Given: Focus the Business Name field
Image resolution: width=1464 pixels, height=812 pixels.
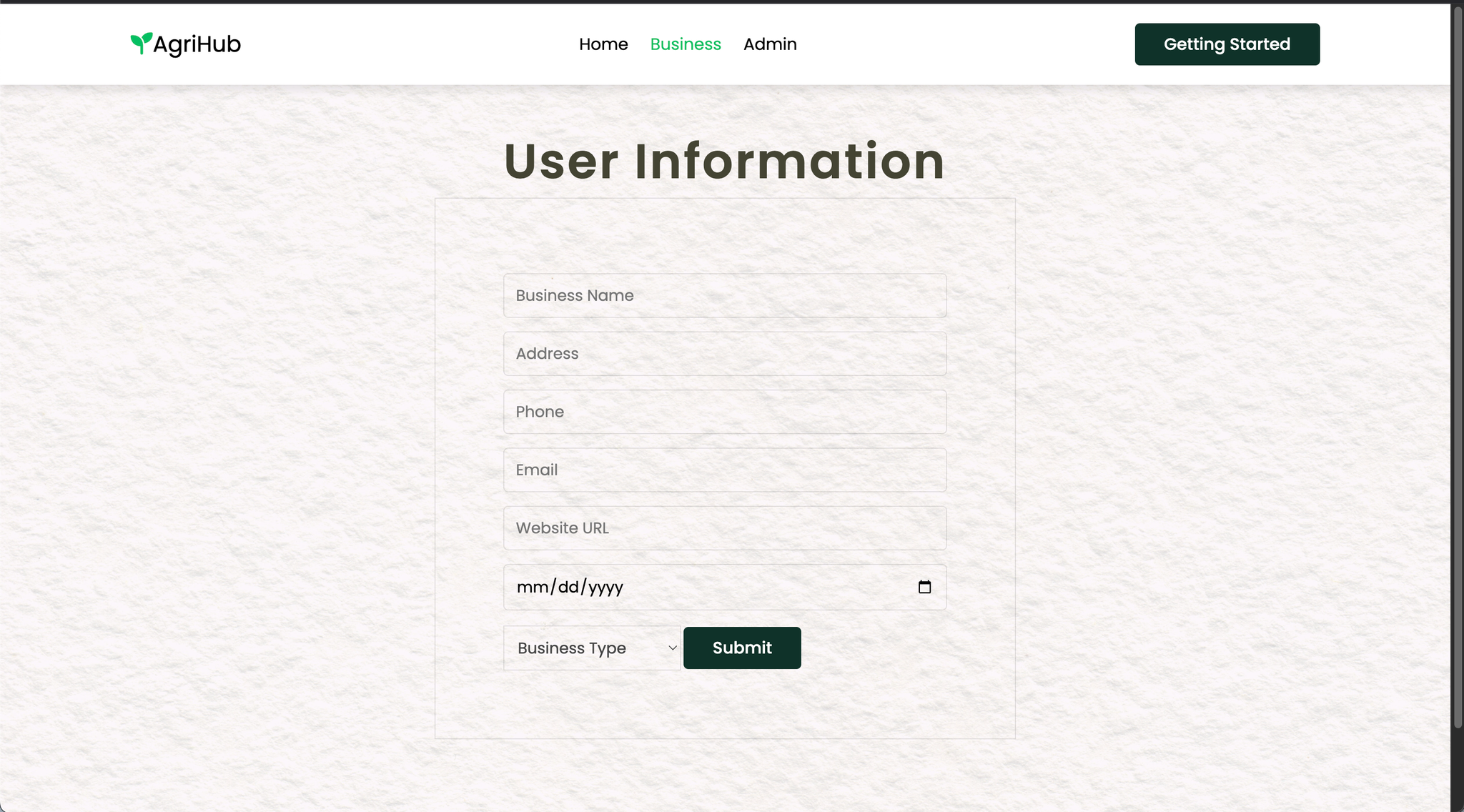Looking at the screenshot, I should click(724, 295).
